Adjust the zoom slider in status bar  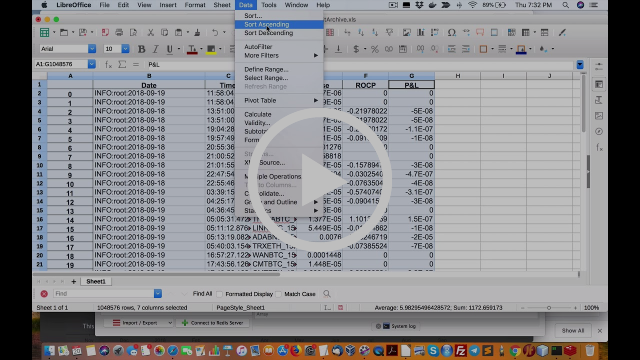pyautogui.click(x=549, y=308)
